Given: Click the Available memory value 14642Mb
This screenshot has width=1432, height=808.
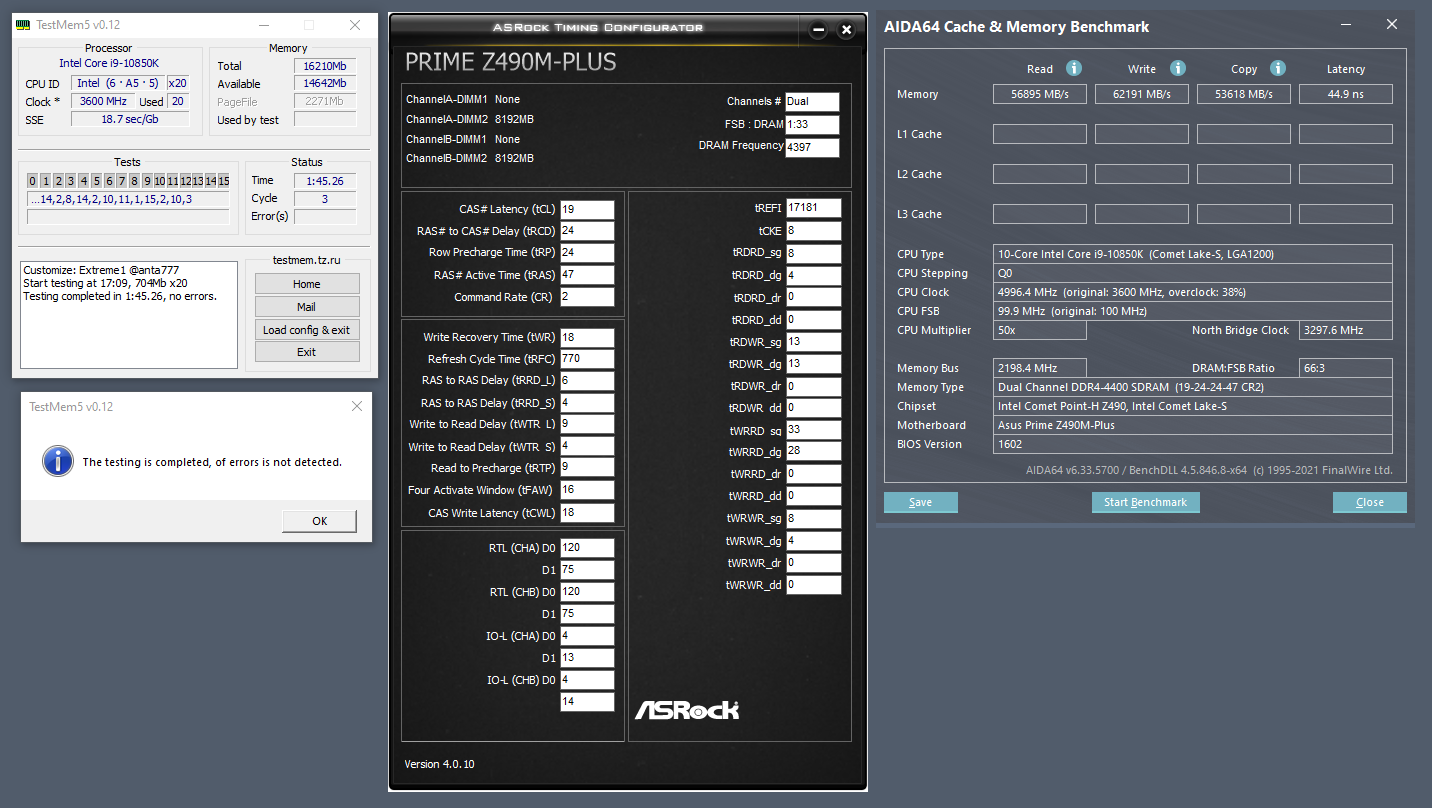Looking at the screenshot, I should [325, 84].
